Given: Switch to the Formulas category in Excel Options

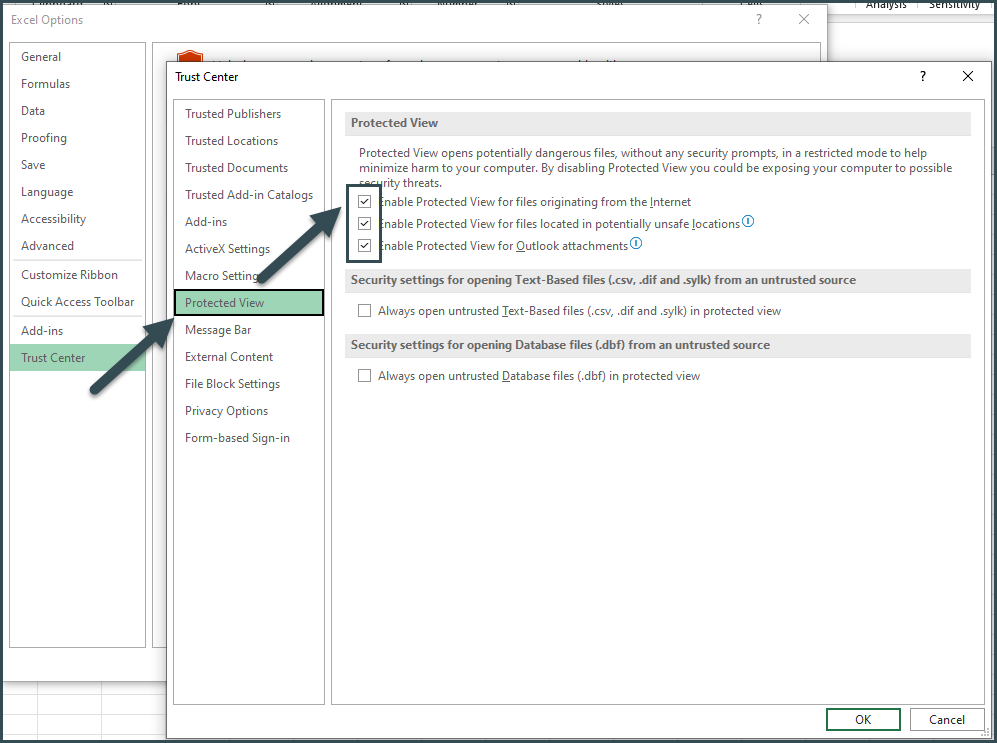Looking at the screenshot, I should point(43,83).
